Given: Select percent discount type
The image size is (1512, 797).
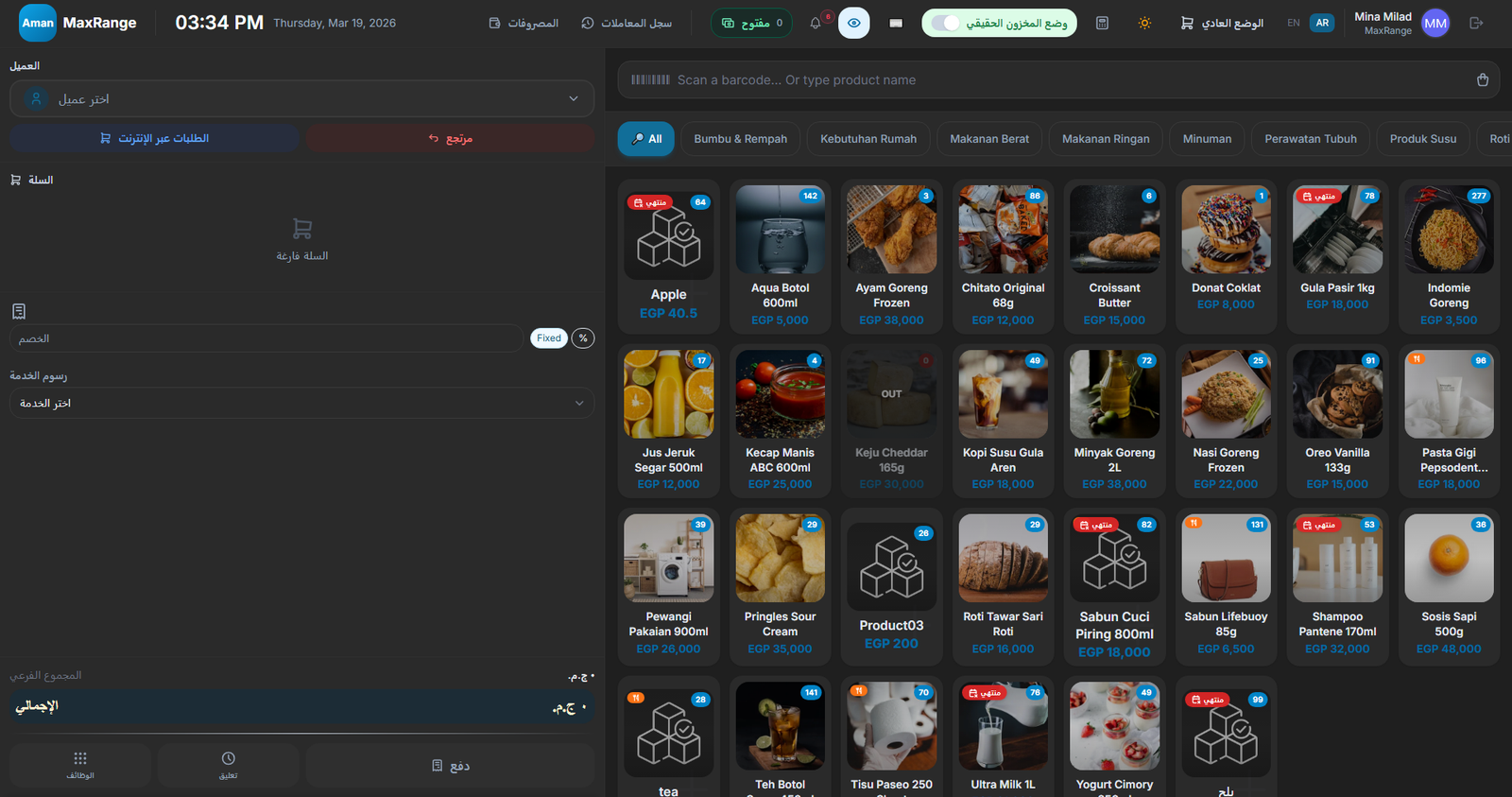Looking at the screenshot, I should [583, 338].
